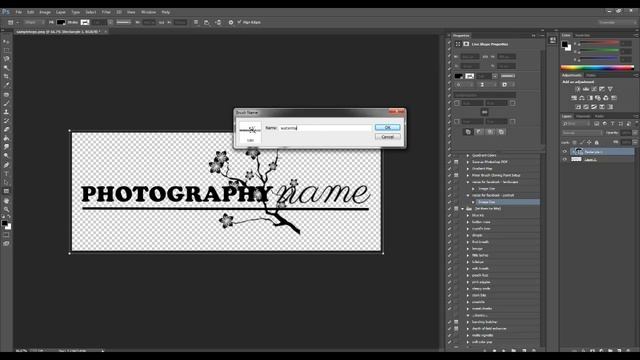The width and height of the screenshot is (640, 360).
Task: Click the brush Name input field
Action: (325, 128)
